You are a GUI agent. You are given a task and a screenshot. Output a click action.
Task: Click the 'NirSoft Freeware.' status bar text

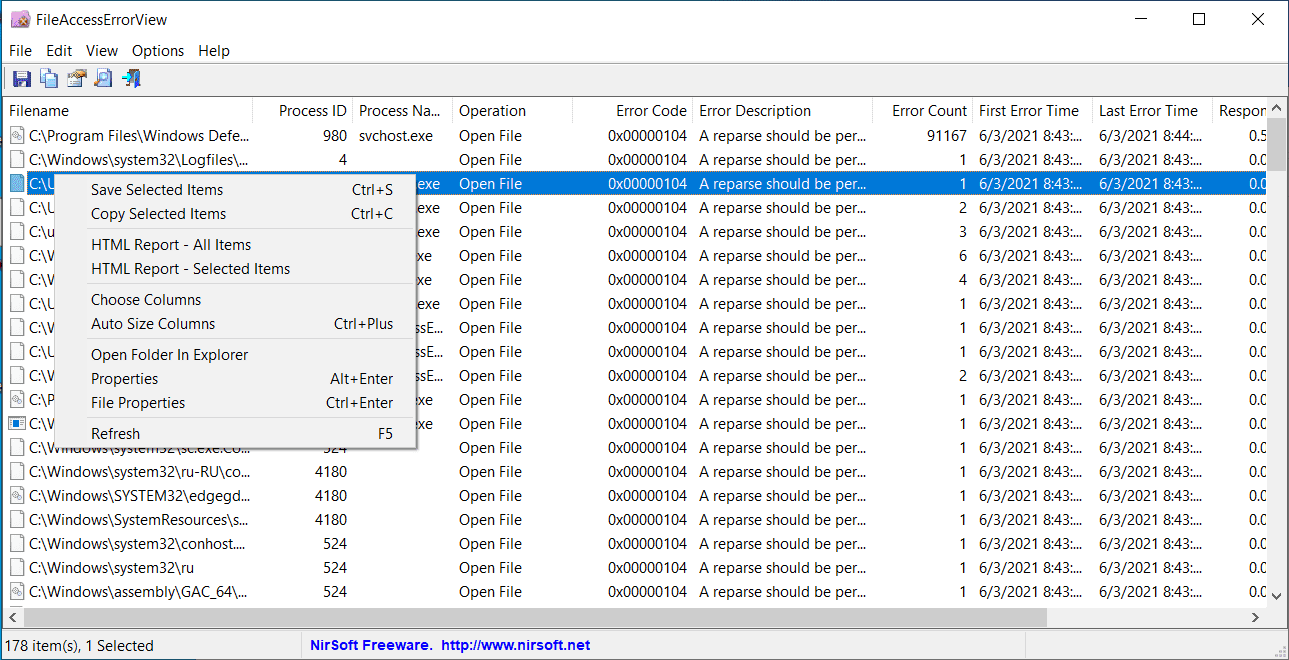click(371, 646)
